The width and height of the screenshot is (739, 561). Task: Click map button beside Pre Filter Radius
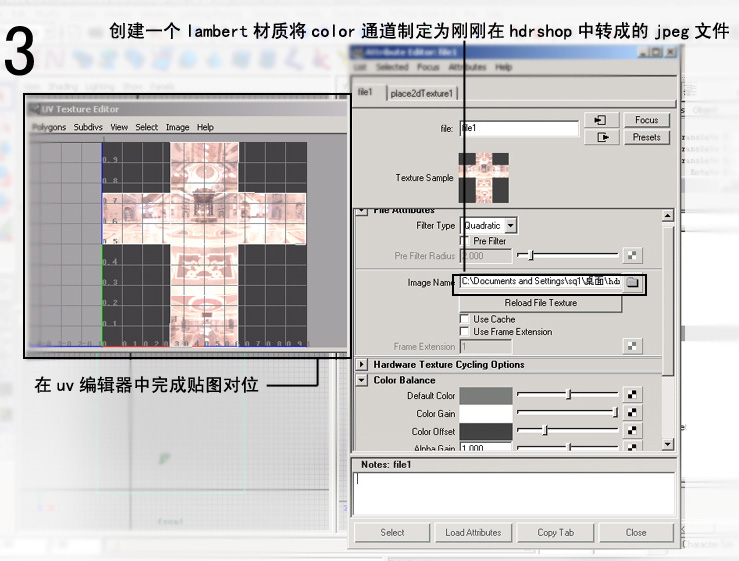[x=632, y=256]
